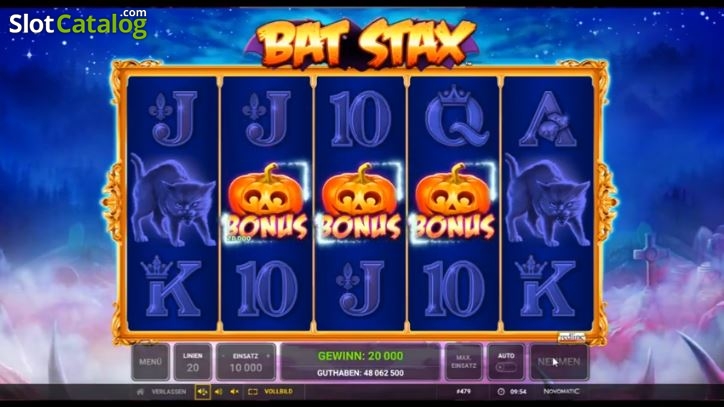Click the Novomatic logo in status bar
The image size is (724, 407).
click(561, 391)
